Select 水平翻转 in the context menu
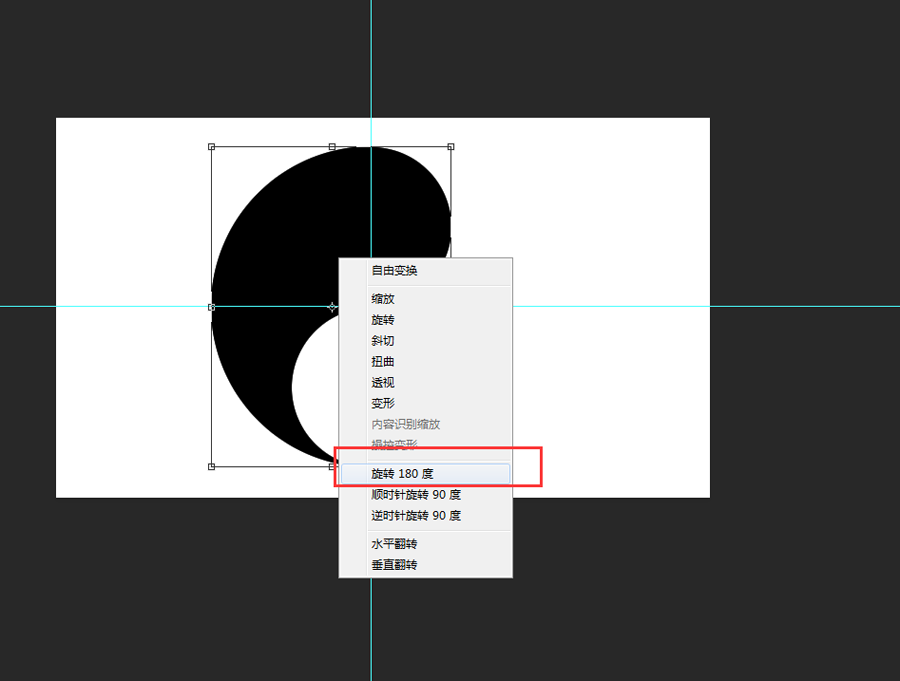Image resolution: width=900 pixels, height=681 pixels. point(425,544)
